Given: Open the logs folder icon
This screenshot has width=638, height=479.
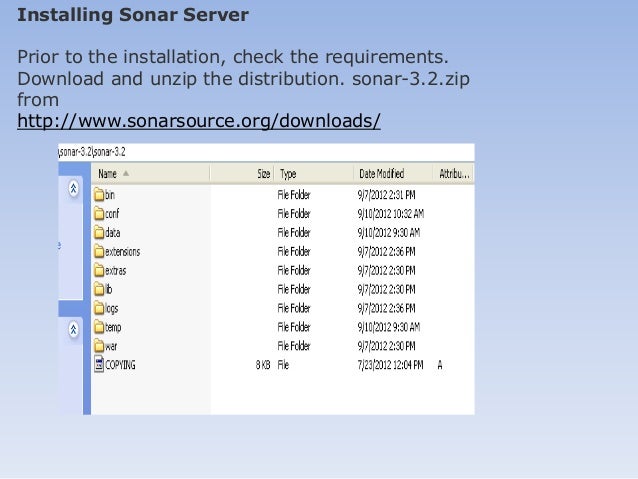Looking at the screenshot, I should 99,308.
